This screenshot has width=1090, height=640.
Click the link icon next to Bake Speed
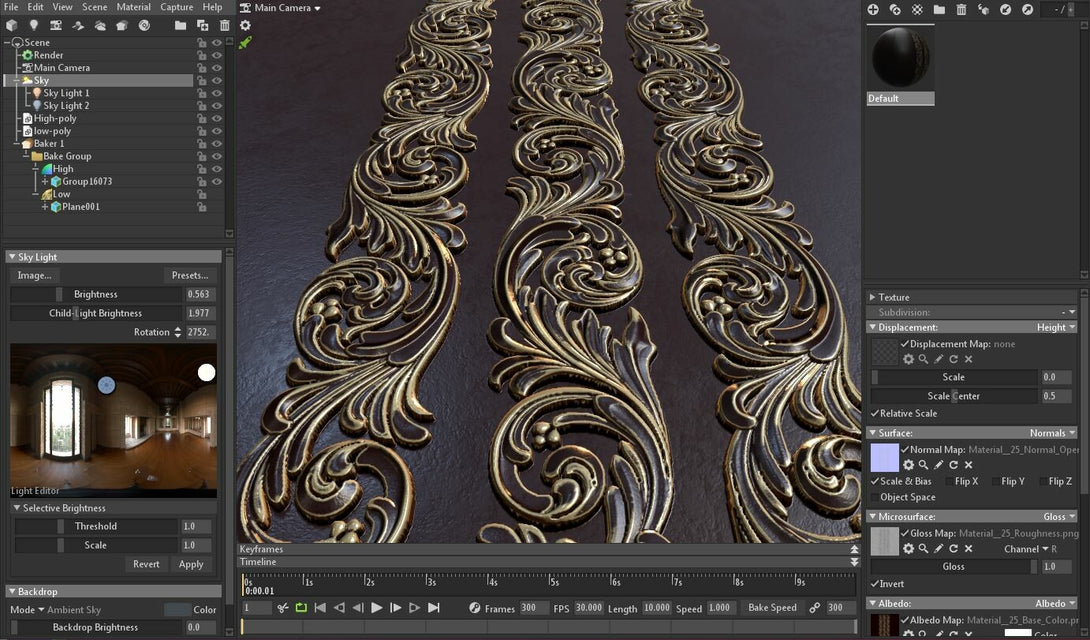[x=814, y=608]
